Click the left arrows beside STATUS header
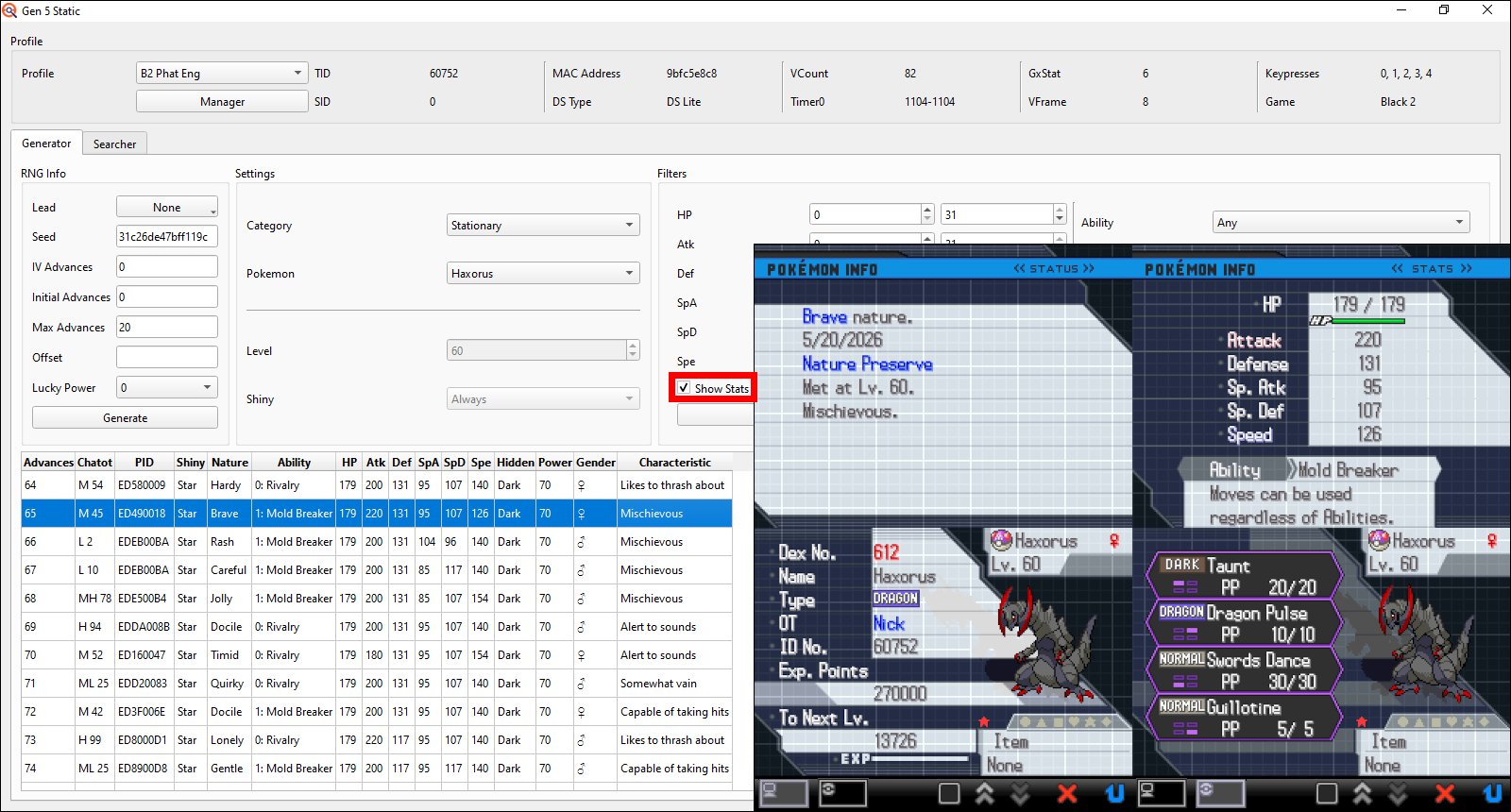This screenshot has width=1511, height=812. point(1019,269)
